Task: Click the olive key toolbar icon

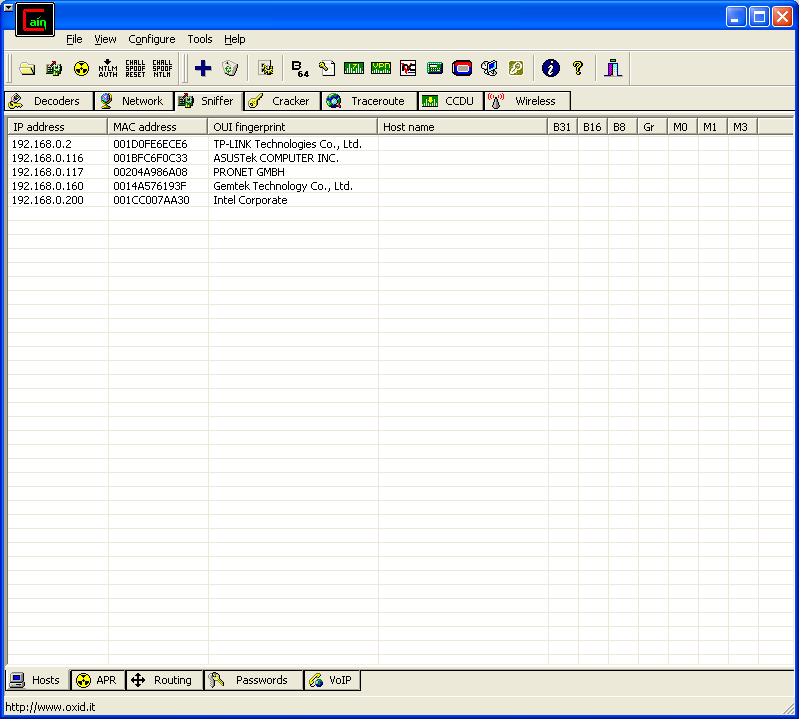Action: tap(516, 68)
